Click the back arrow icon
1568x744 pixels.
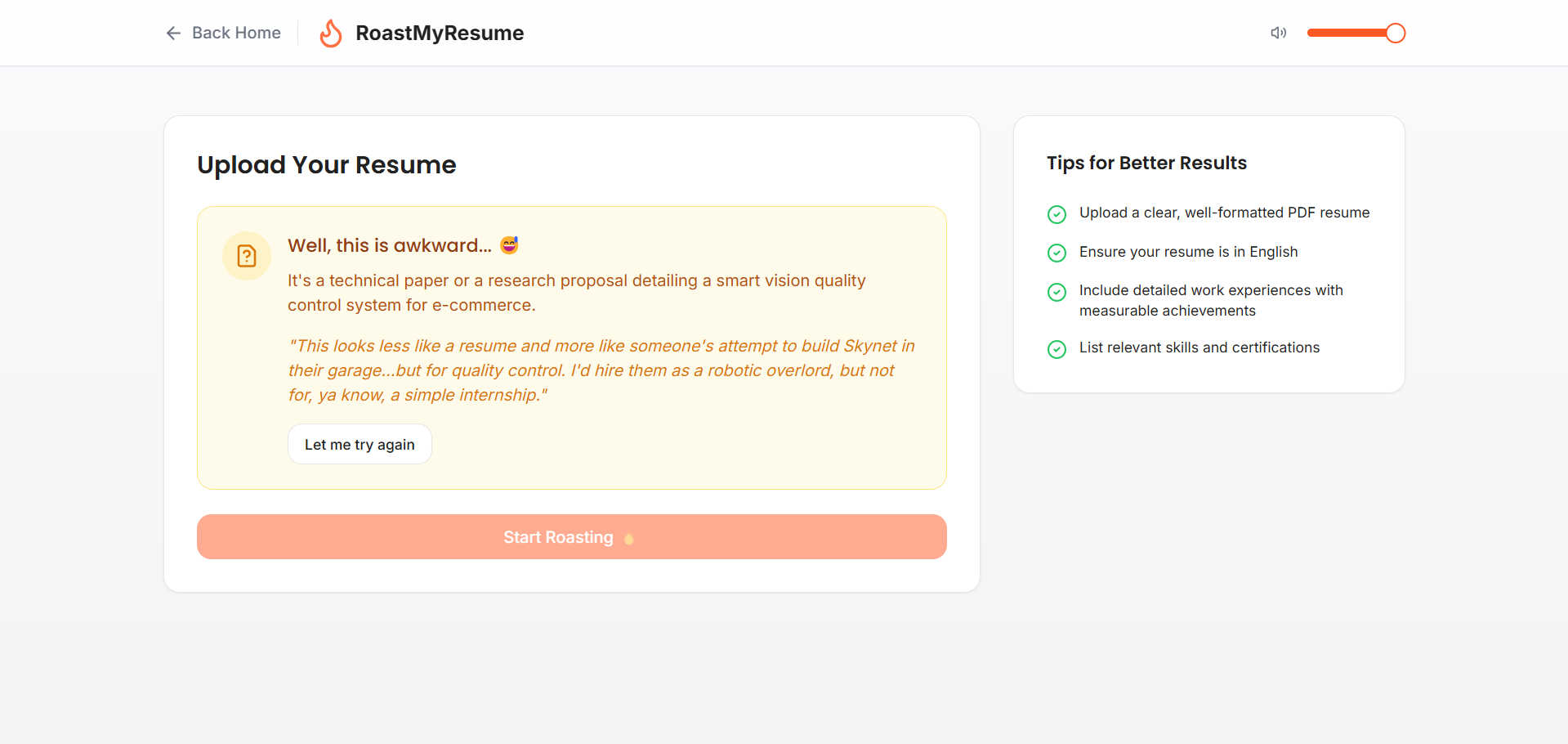click(x=173, y=33)
